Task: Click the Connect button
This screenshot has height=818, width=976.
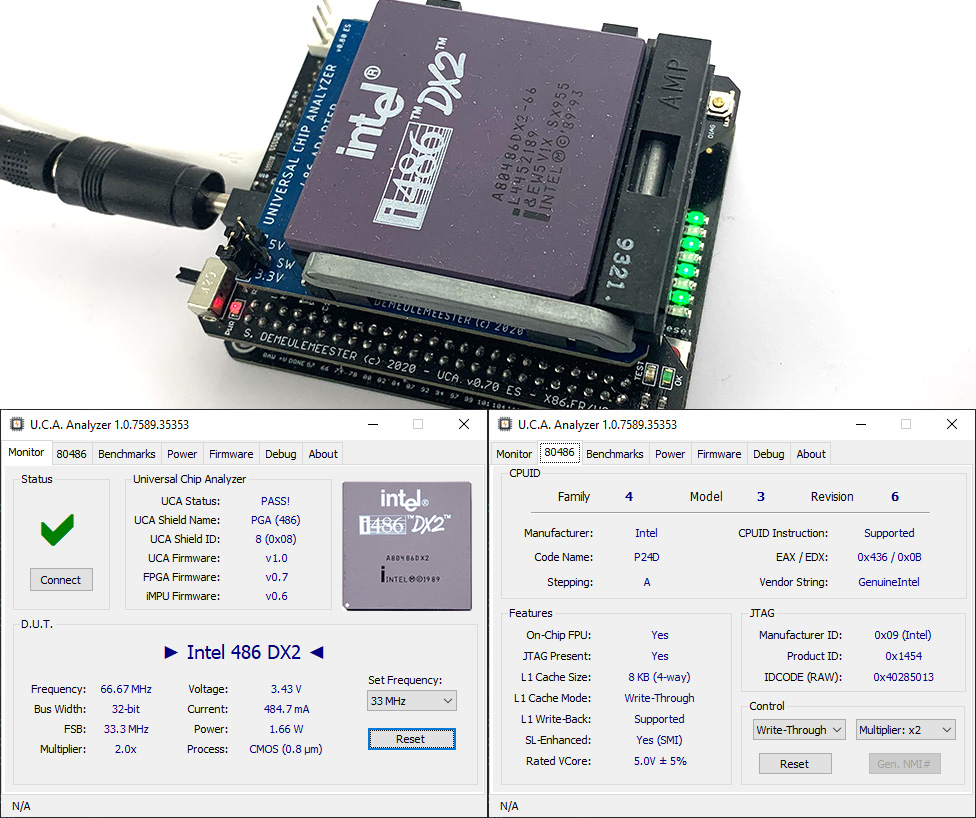Action: tap(61, 580)
